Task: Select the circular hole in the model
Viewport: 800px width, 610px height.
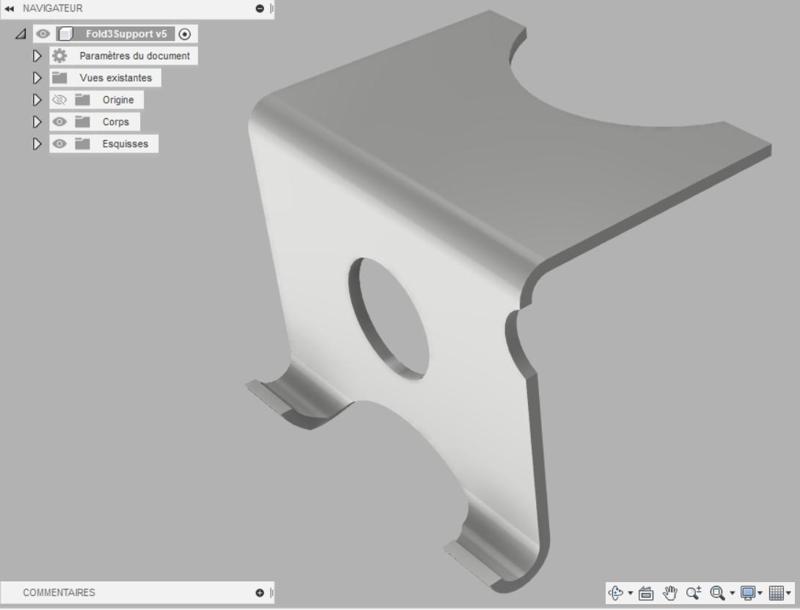Action: 390,319
